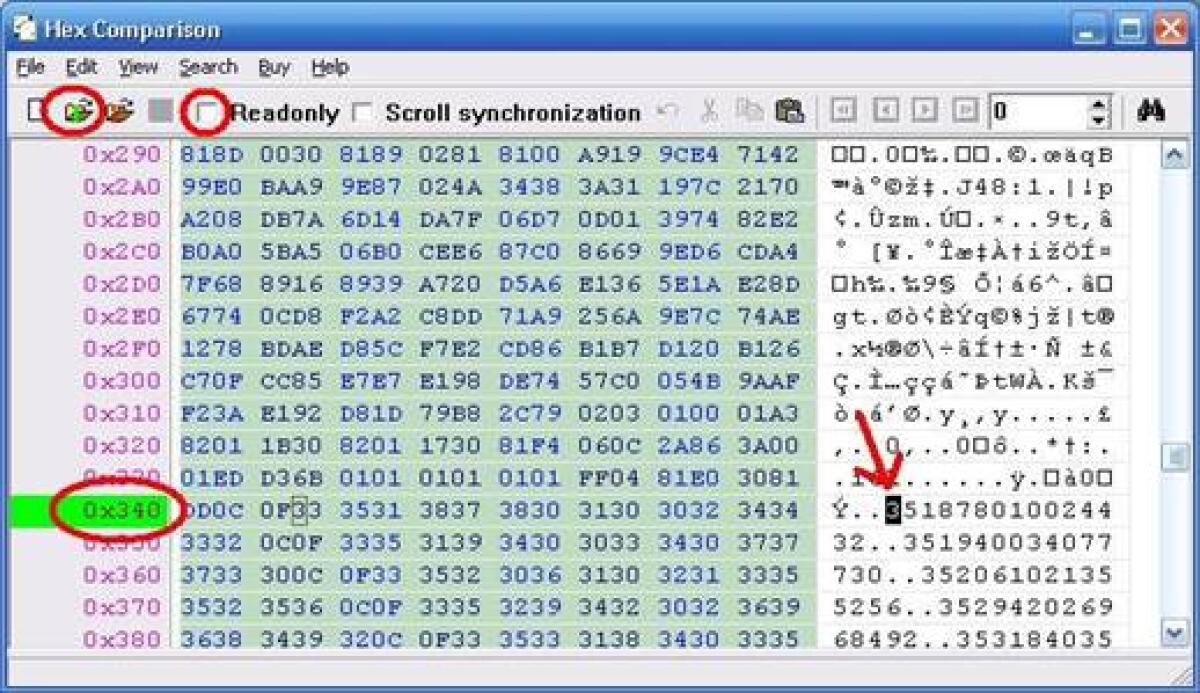Click the next difference button
This screenshot has width=1200, height=693.
click(x=925, y=112)
